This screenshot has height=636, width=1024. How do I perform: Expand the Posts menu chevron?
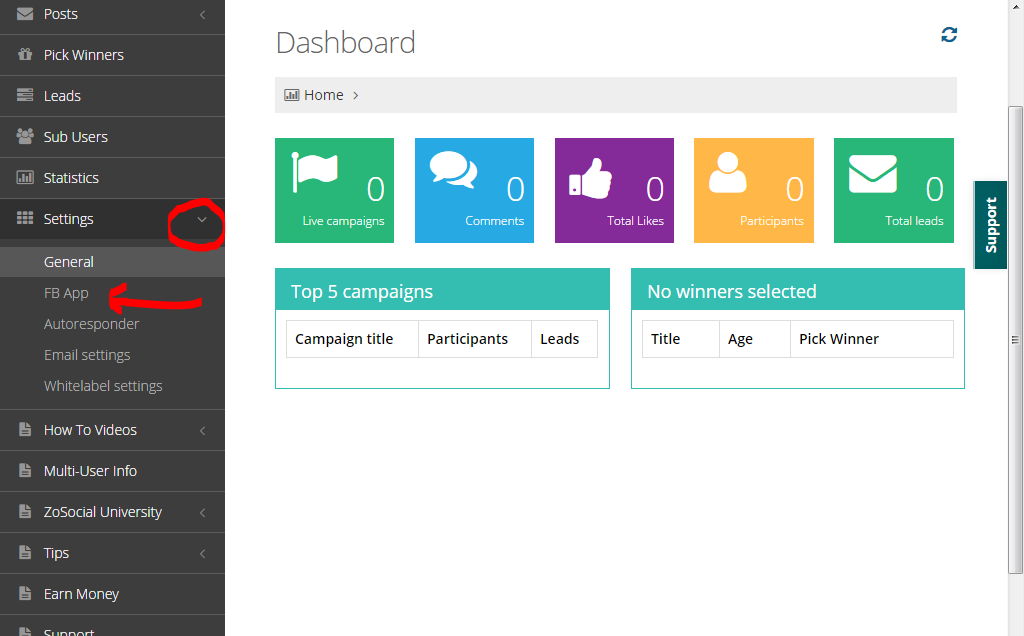click(x=202, y=14)
